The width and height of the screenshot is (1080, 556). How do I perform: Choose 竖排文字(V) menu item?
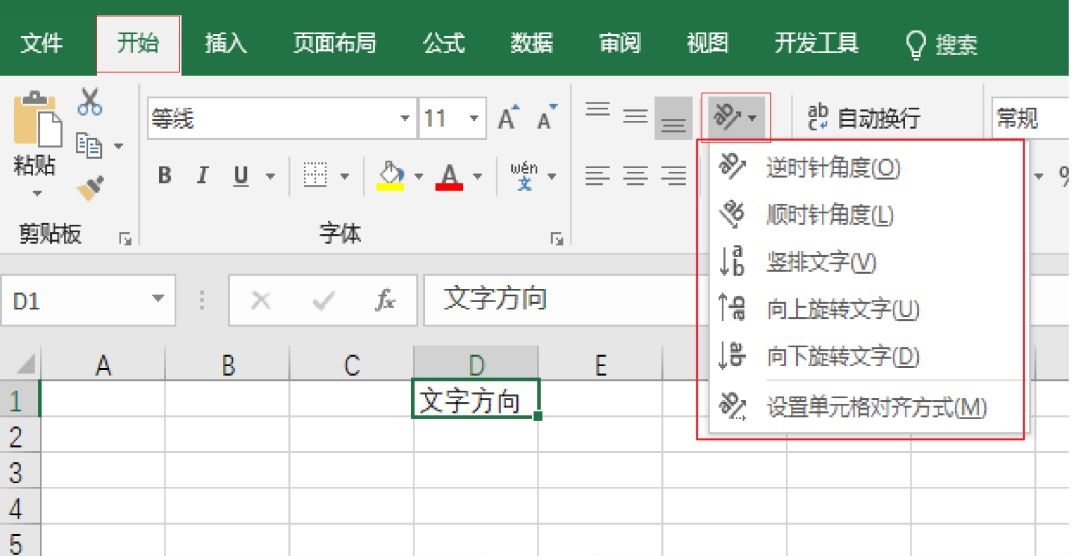[866, 262]
